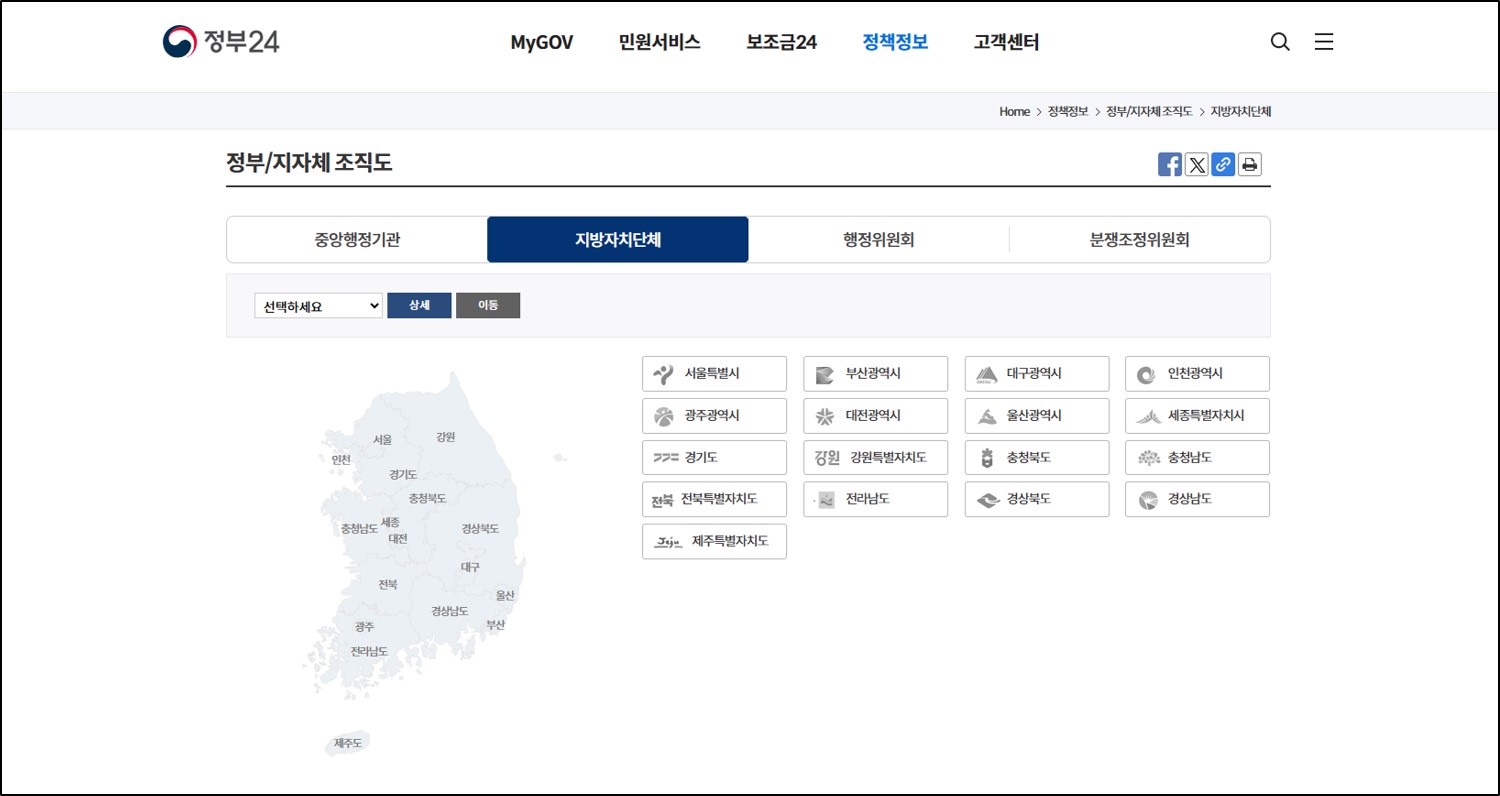This screenshot has height=796, width=1500.
Task: Share the page via the X icon
Action: (x=1196, y=163)
